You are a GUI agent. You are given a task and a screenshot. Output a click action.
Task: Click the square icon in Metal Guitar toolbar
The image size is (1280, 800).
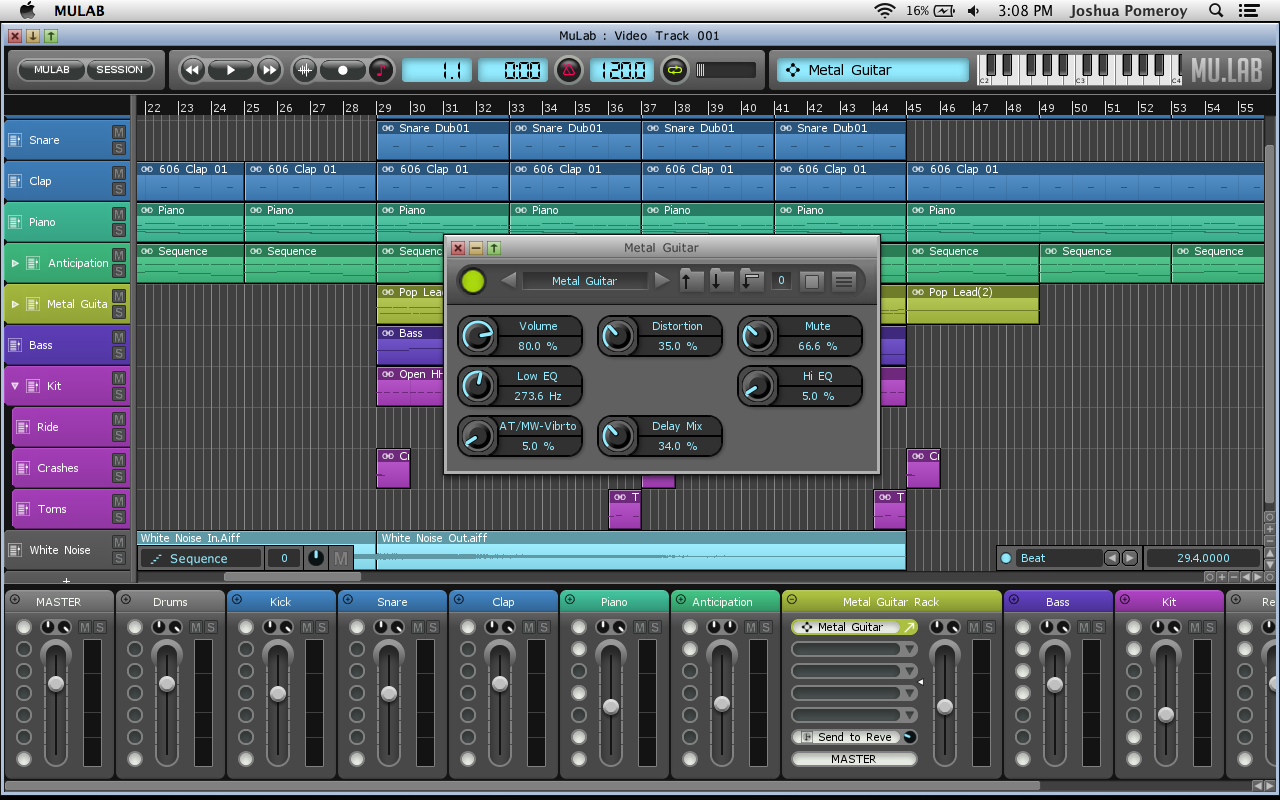click(812, 282)
